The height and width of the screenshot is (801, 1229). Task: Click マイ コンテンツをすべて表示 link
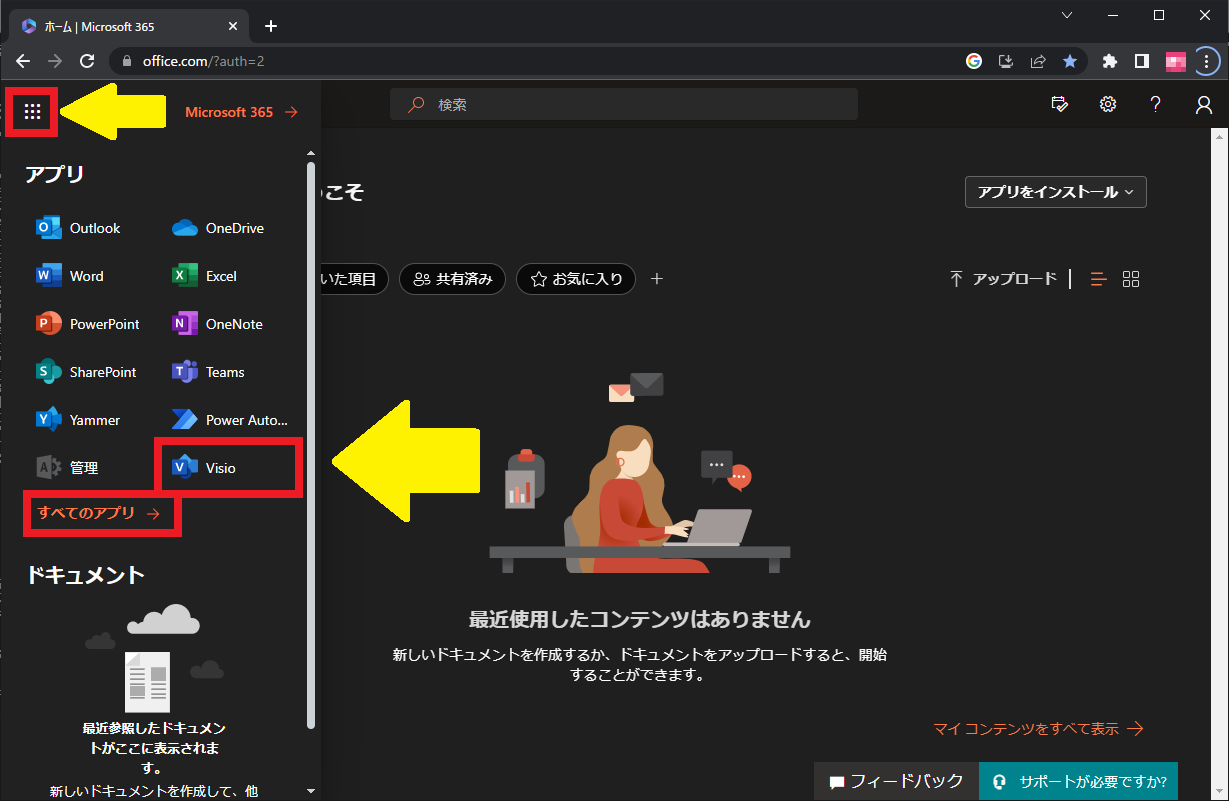(x=1038, y=729)
